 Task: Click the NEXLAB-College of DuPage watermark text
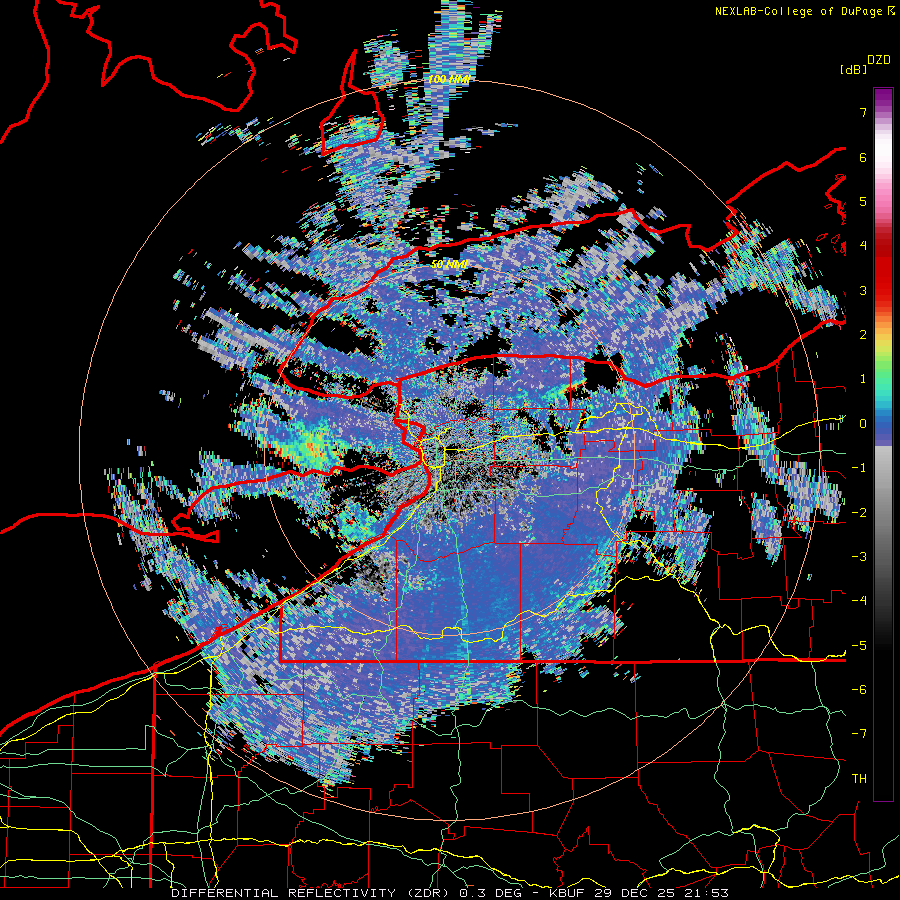798,11
